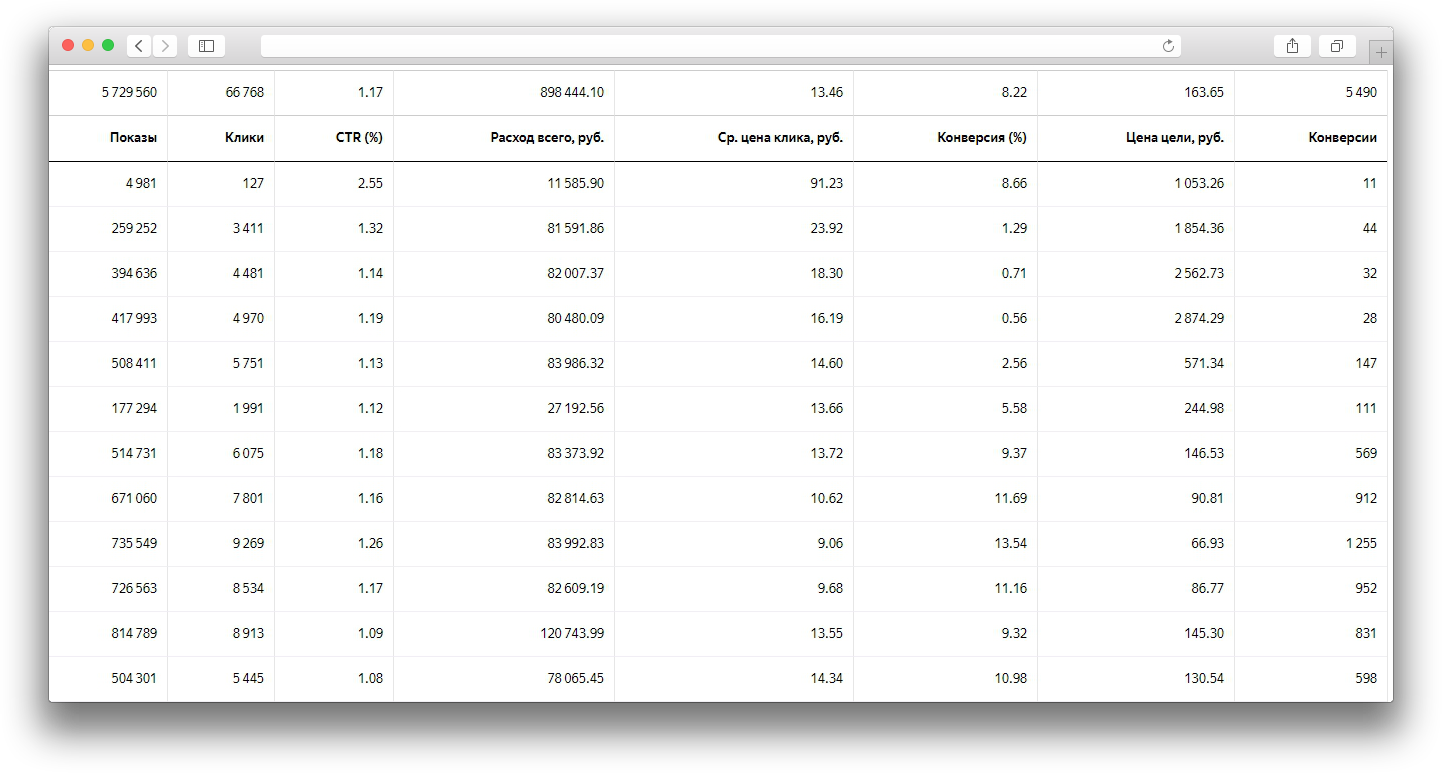Select clicks cell 4 970
This screenshot has height=773, width=1442.
(248, 318)
